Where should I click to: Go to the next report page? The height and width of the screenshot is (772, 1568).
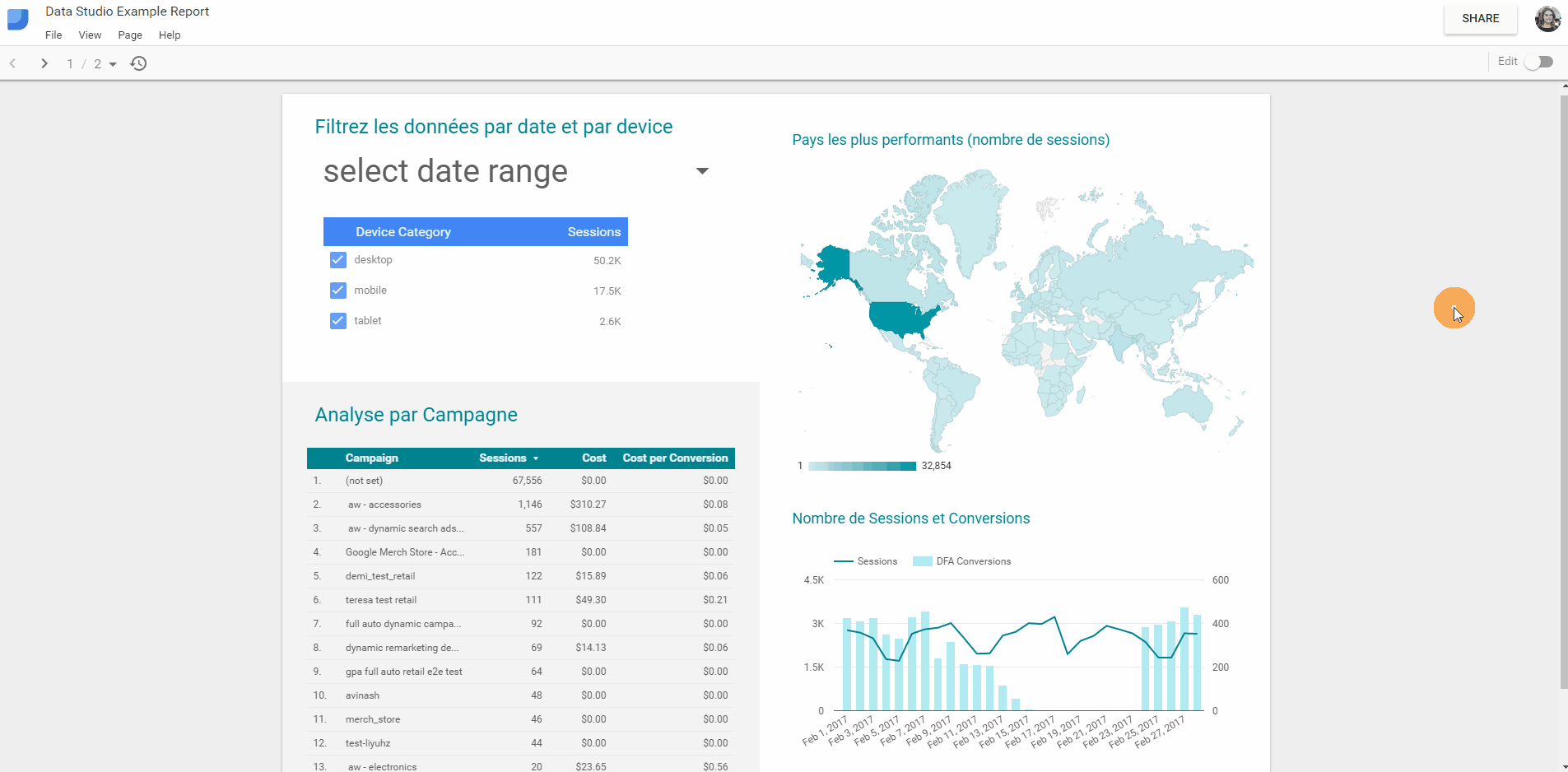pos(44,63)
